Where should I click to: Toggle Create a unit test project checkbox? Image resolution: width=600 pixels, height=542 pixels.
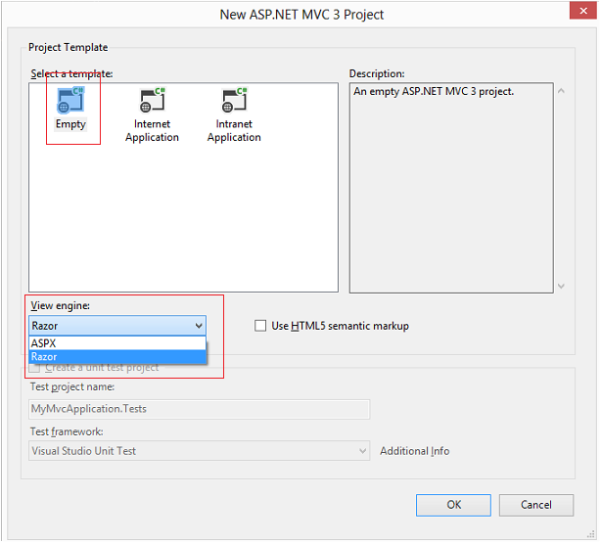coord(34,368)
